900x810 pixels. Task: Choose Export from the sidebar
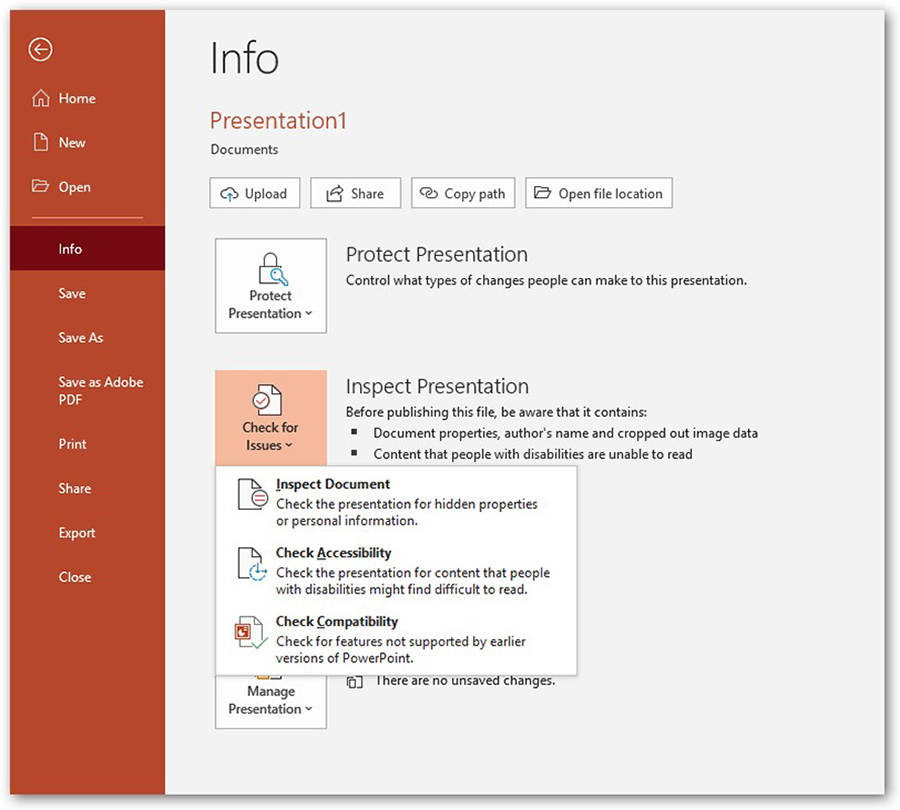point(77,533)
